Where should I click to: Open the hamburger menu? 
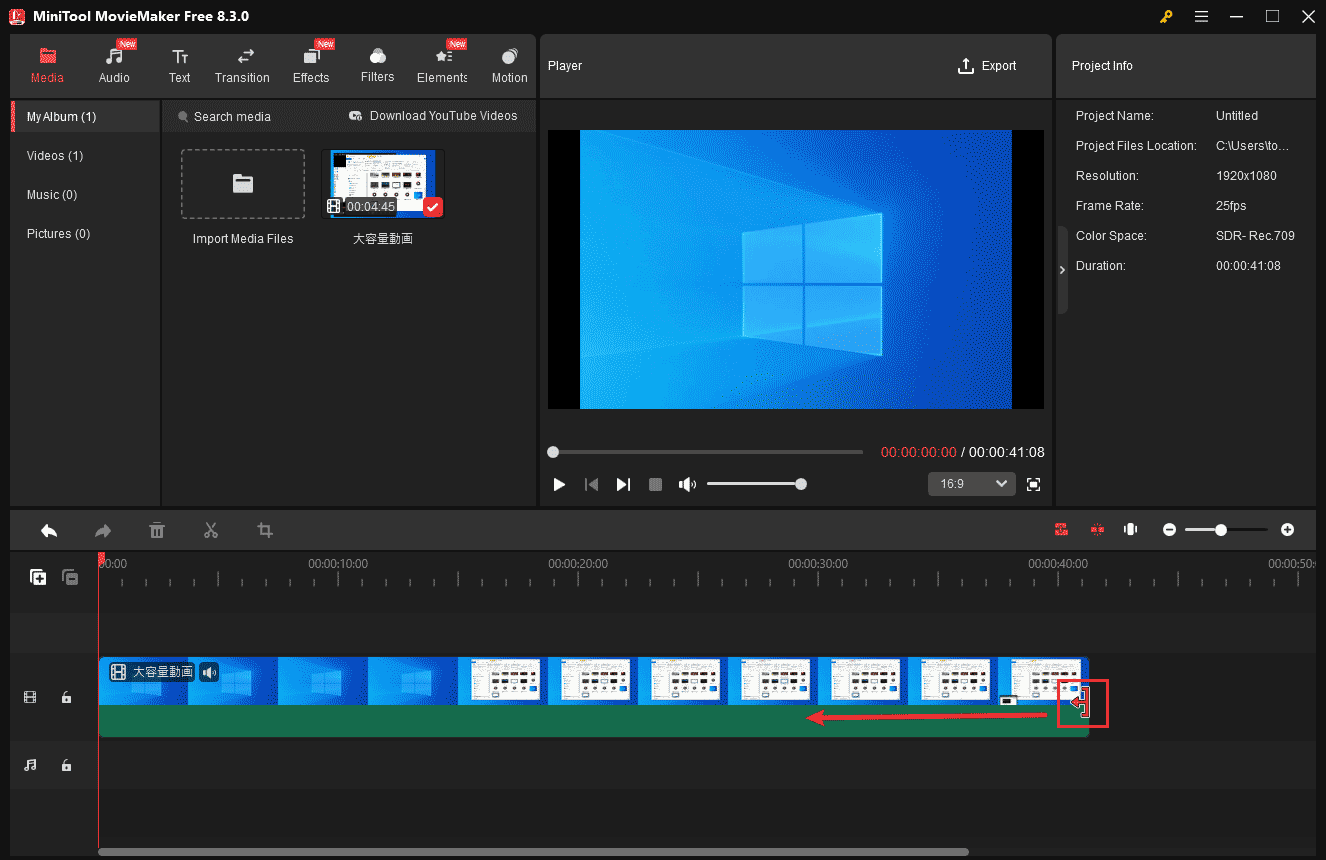click(1201, 16)
